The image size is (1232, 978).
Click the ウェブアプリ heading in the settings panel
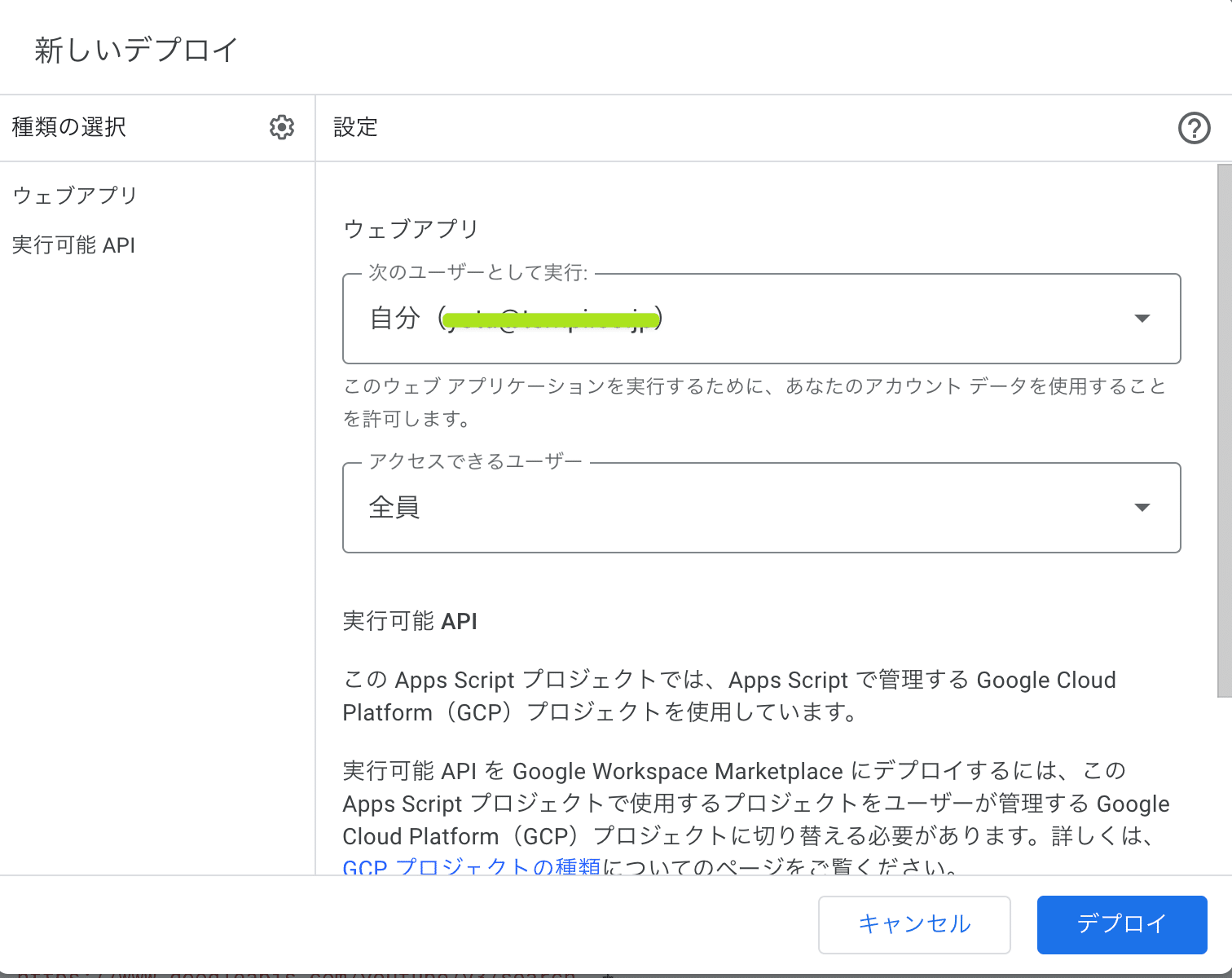click(411, 229)
